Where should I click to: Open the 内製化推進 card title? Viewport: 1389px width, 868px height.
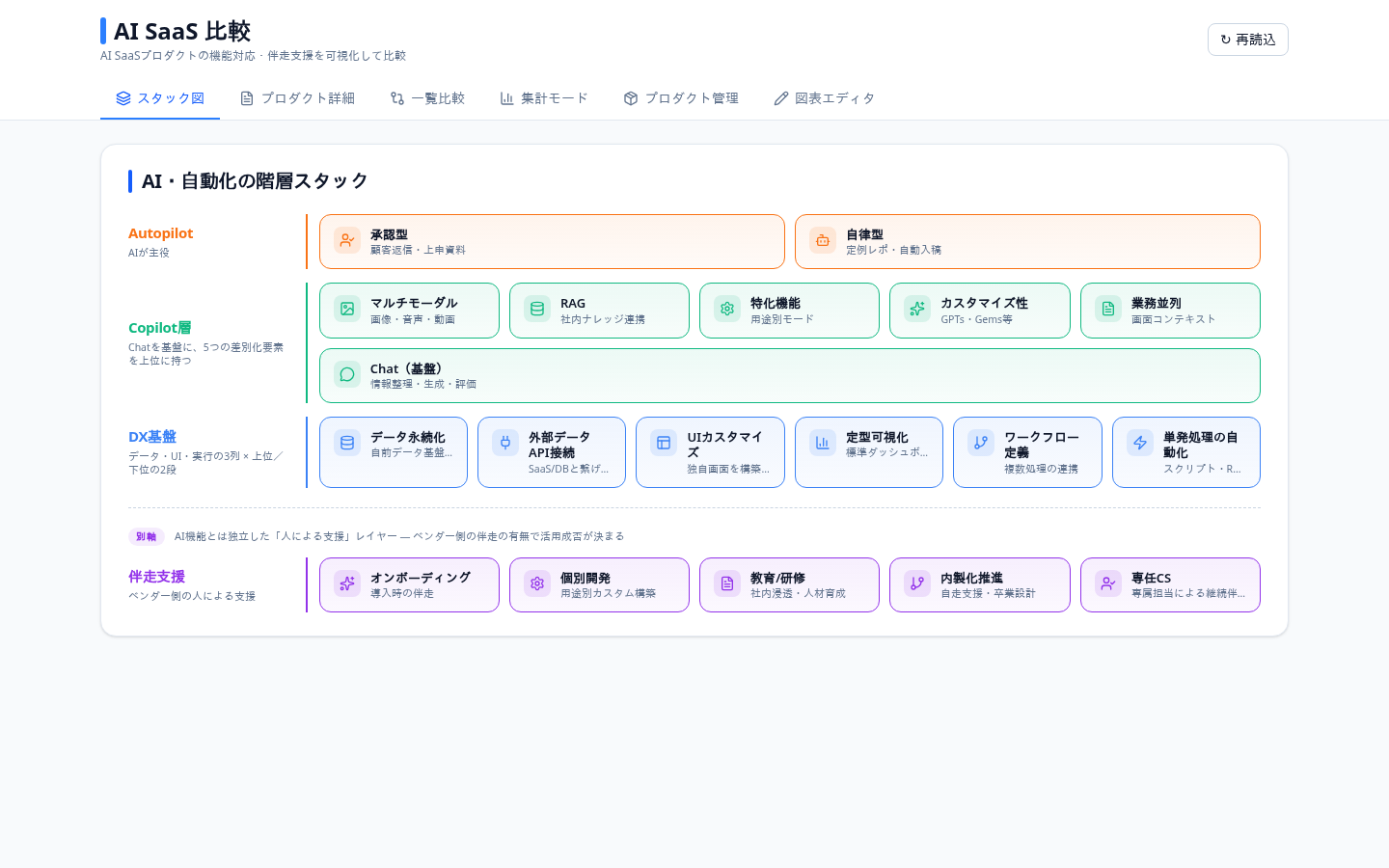pos(971,578)
